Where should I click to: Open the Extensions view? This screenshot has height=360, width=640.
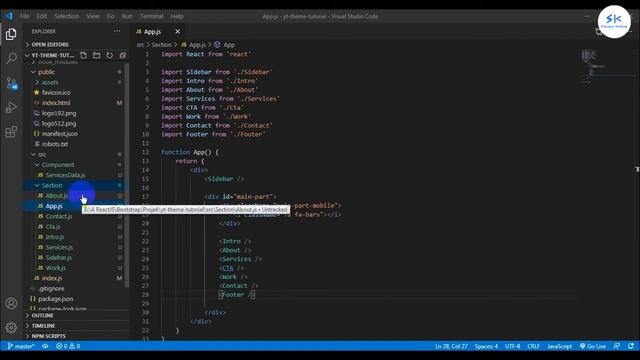pos(11,131)
